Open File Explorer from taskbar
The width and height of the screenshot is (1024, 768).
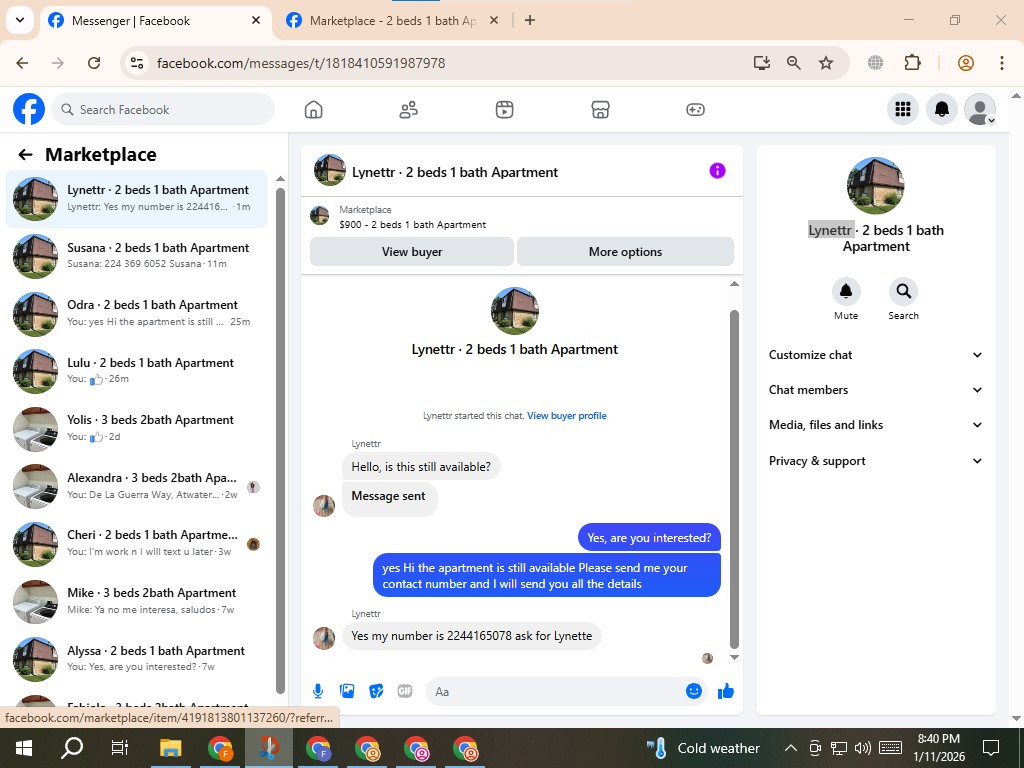[x=170, y=748]
